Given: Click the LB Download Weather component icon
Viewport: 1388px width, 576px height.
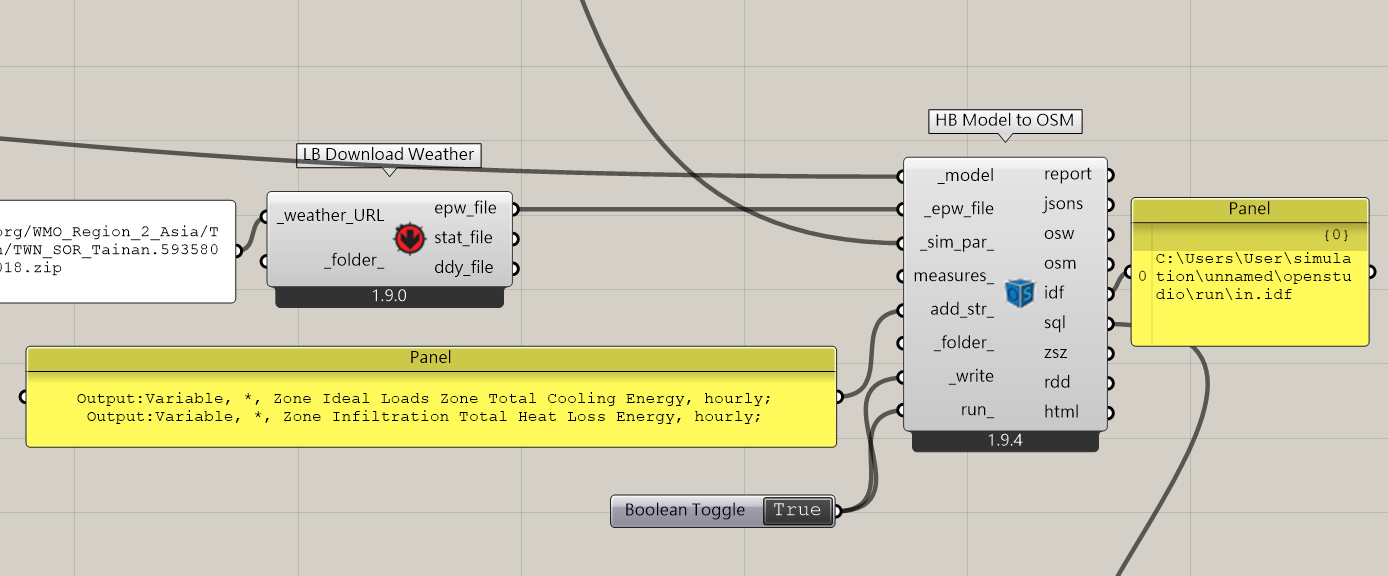Looking at the screenshot, I should coord(407,238).
